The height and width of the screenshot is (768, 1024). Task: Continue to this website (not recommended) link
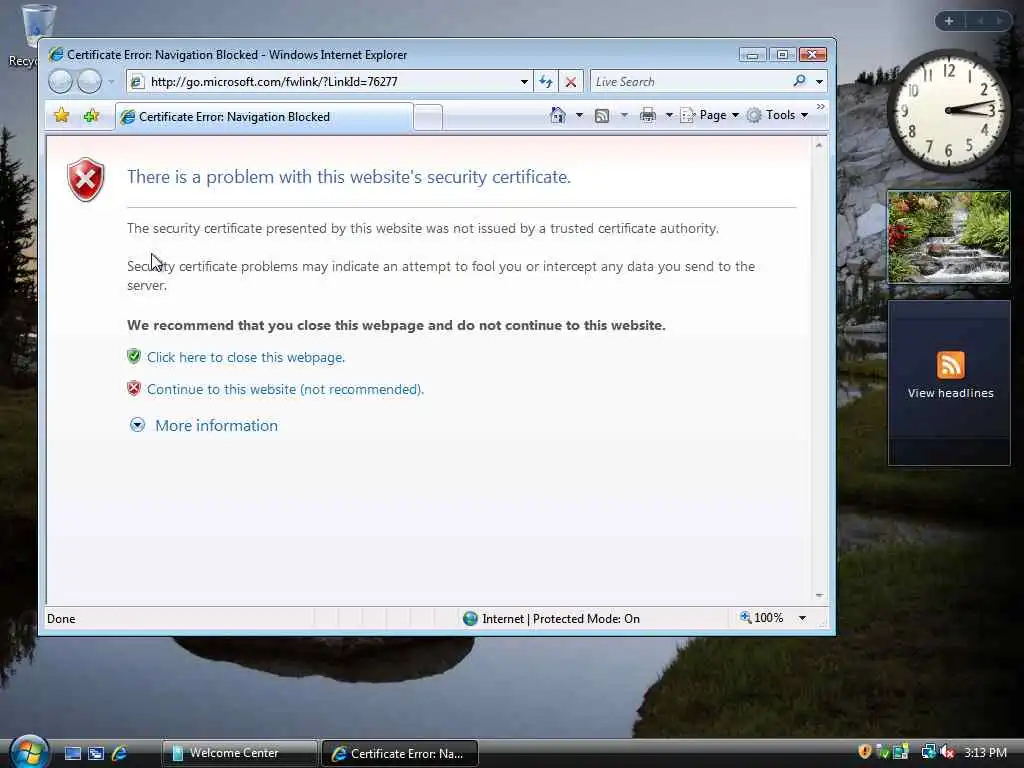point(285,389)
